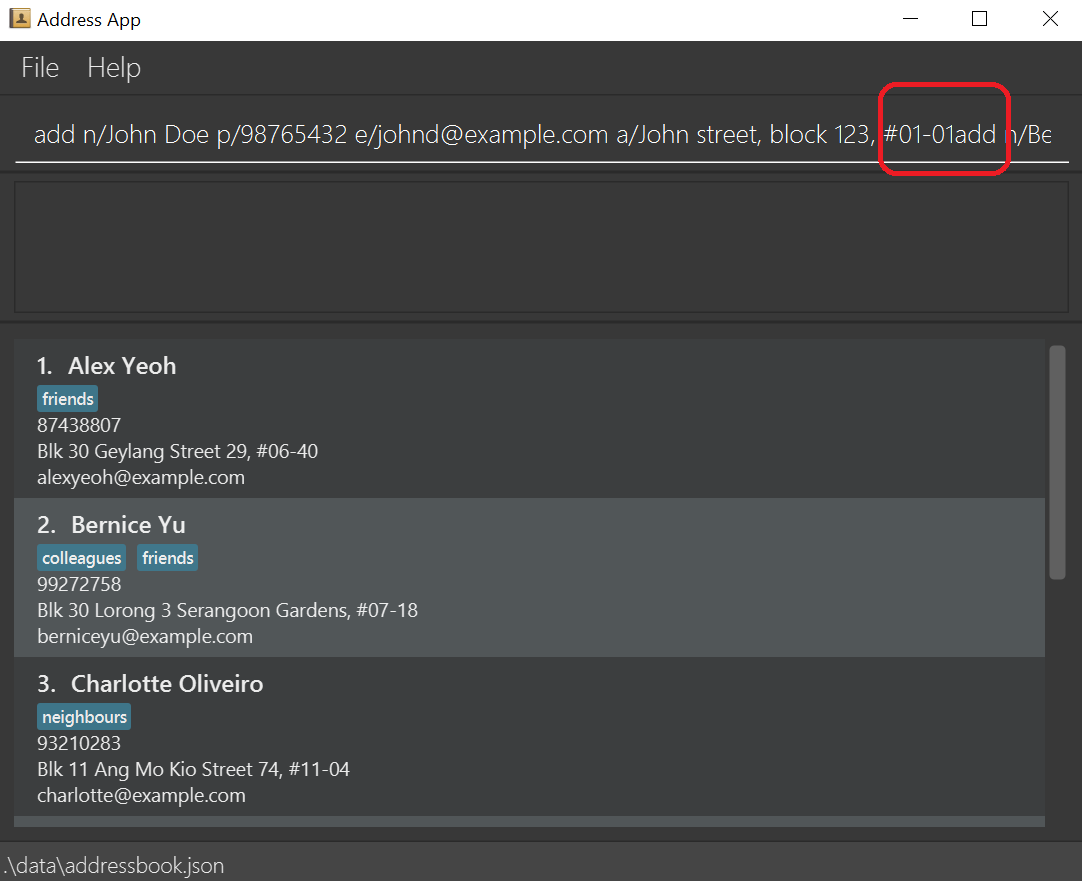Viewport: 1082px width, 881px height.
Task: Maximize the Address App window
Action: click(979, 19)
